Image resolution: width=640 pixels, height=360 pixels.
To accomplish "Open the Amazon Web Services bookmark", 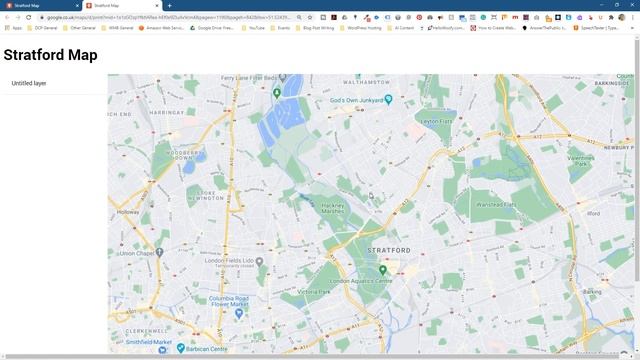I will [162, 28].
